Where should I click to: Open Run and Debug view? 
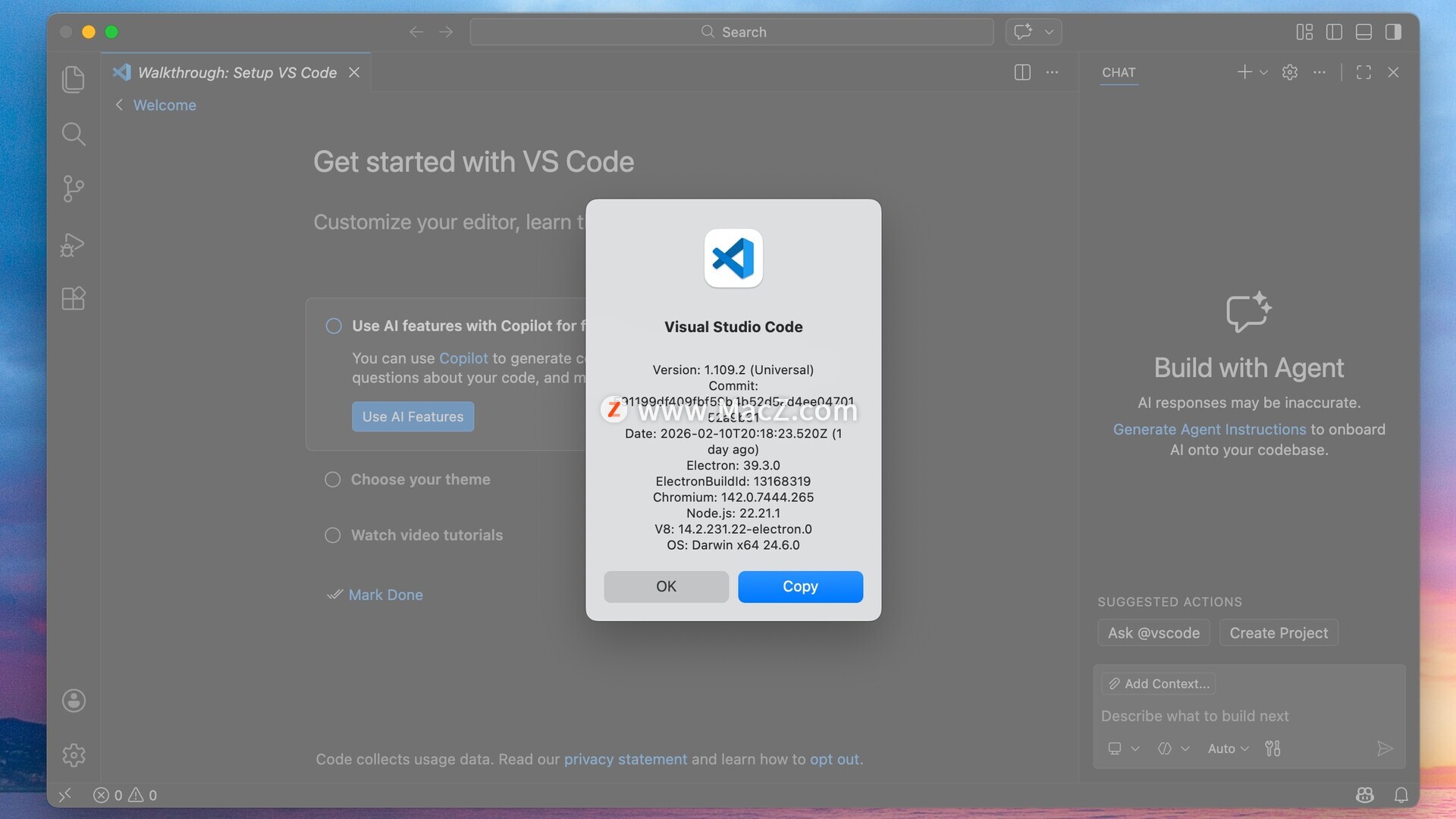tap(74, 244)
